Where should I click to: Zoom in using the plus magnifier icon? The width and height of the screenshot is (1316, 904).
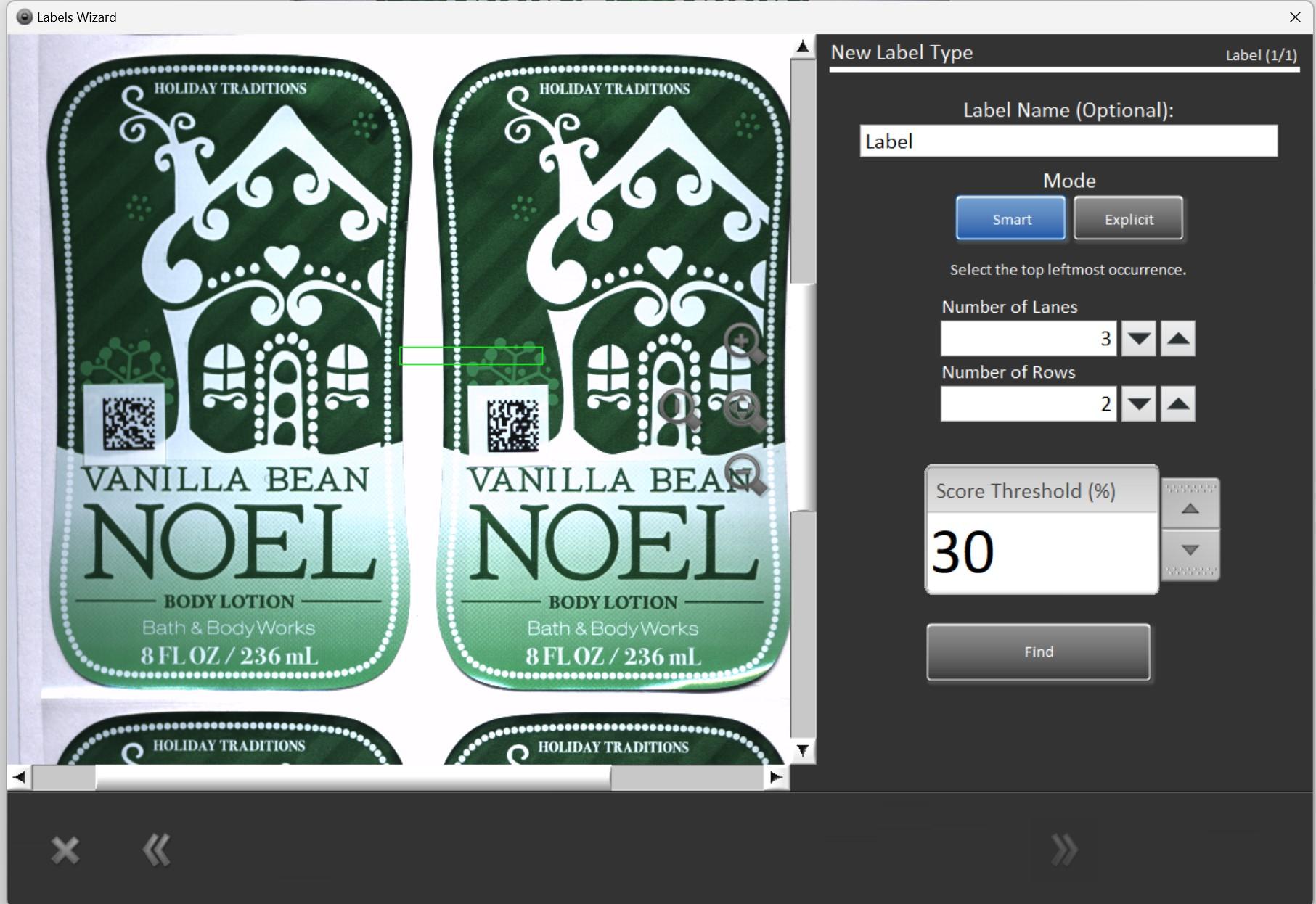point(739,340)
